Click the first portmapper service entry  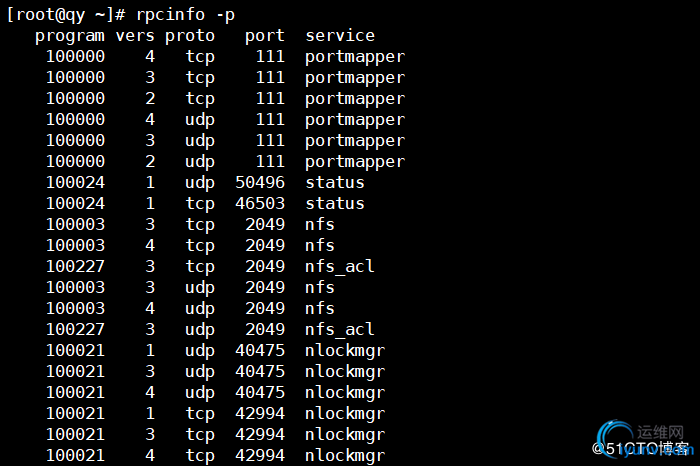tap(355, 58)
